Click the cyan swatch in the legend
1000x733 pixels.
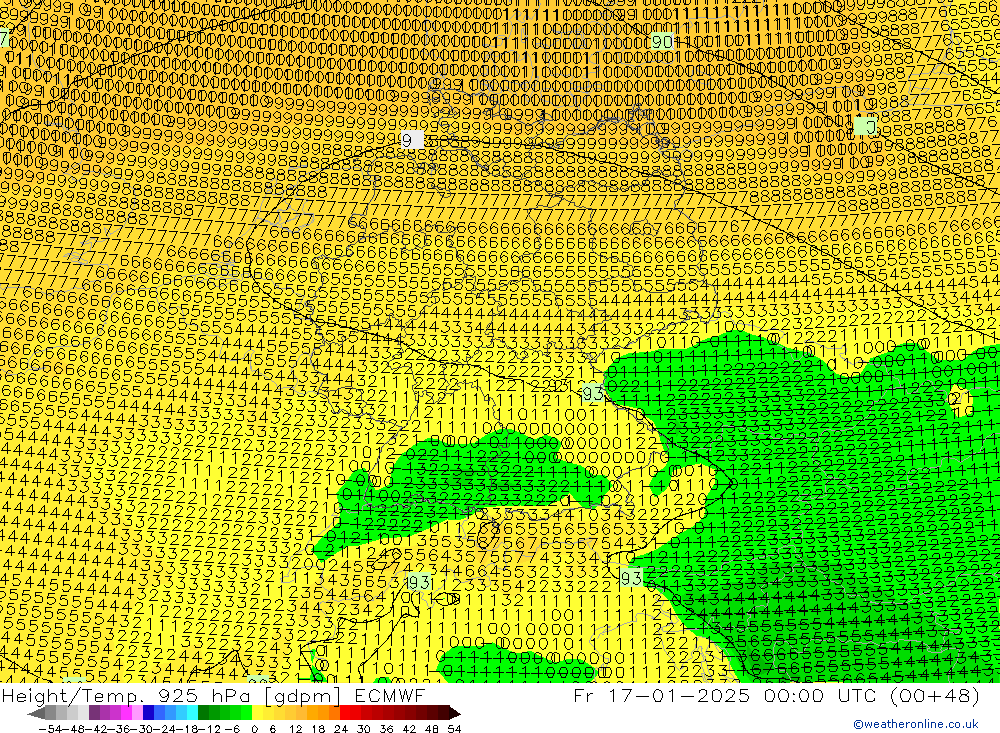[192, 714]
